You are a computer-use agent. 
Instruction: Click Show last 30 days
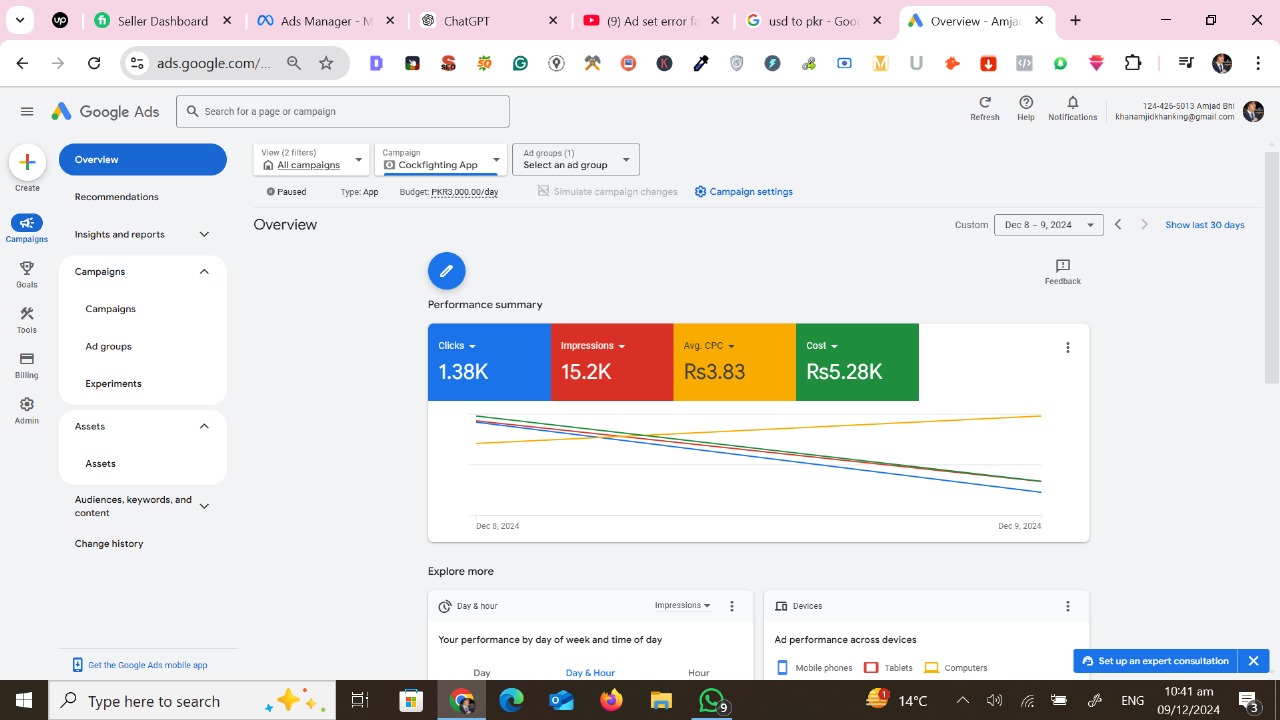coord(1204,225)
